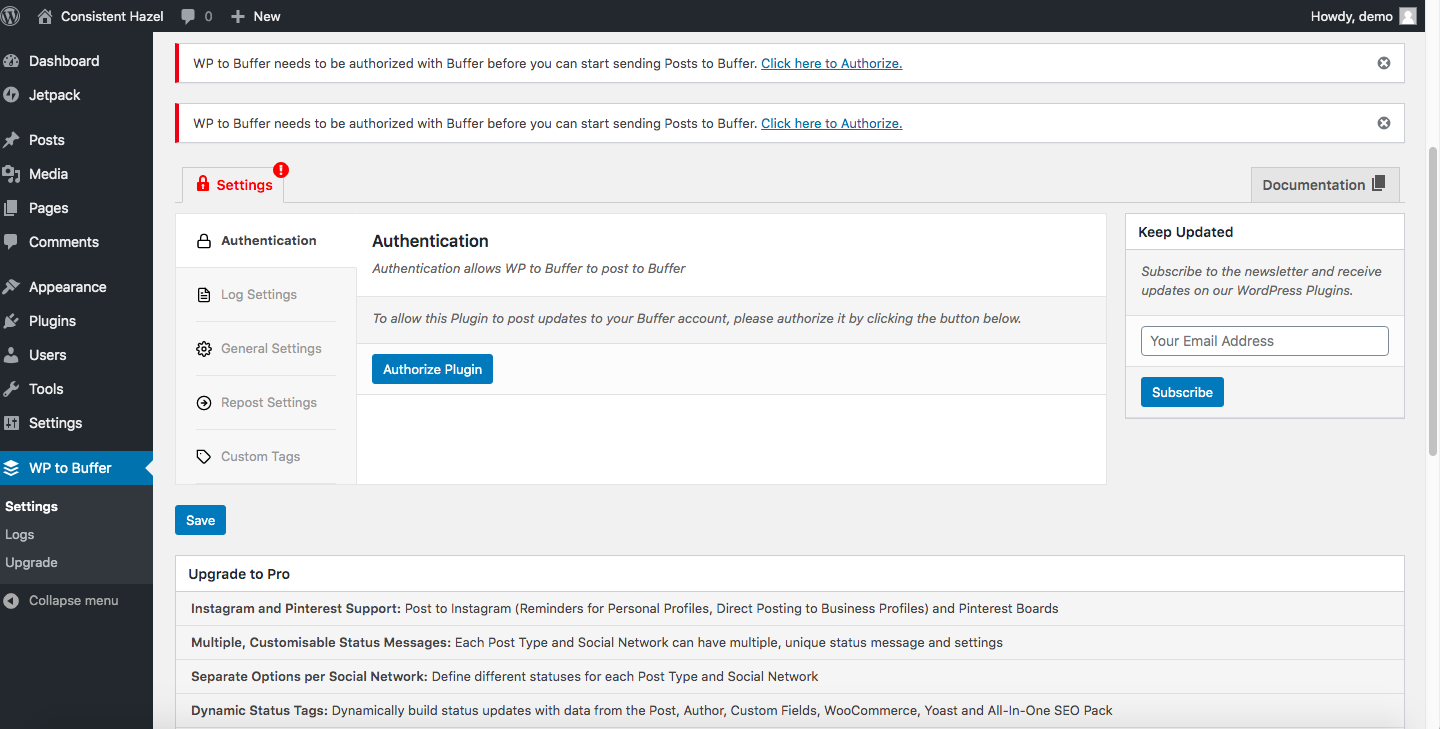Screen dimensions: 1440x729
Task: Click Multiple, Customisable Status Messages row
Action: 790,642
